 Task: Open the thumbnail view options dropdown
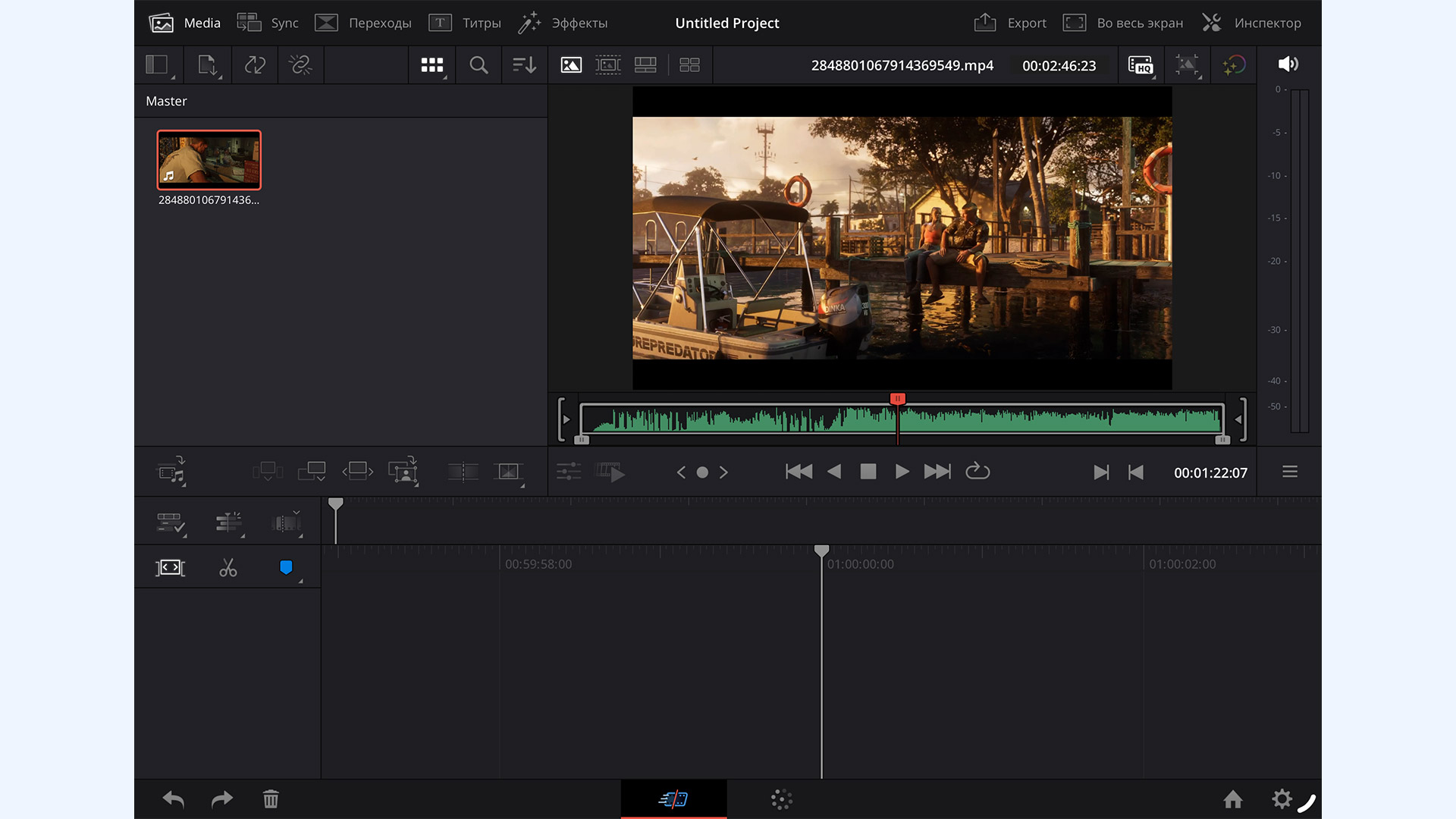pyautogui.click(x=432, y=65)
